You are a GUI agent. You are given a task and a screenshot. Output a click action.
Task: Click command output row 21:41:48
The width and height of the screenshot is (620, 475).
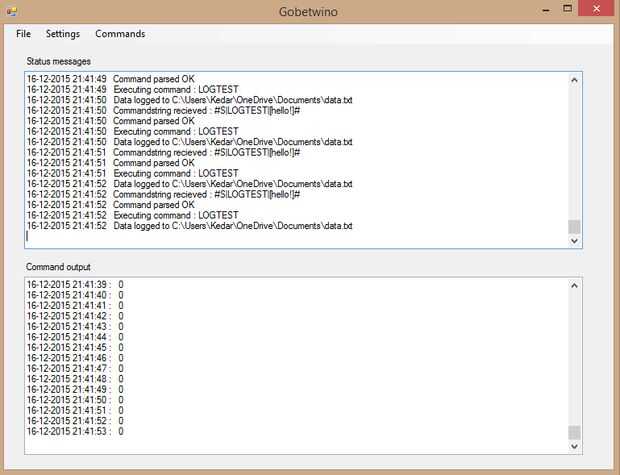tap(75, 379)
